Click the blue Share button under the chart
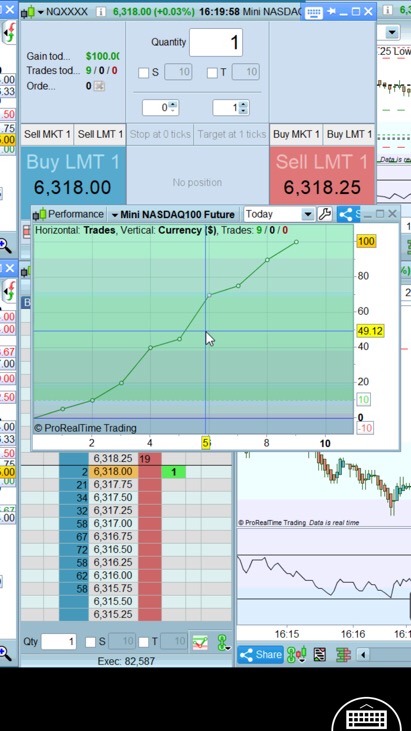 260,654
